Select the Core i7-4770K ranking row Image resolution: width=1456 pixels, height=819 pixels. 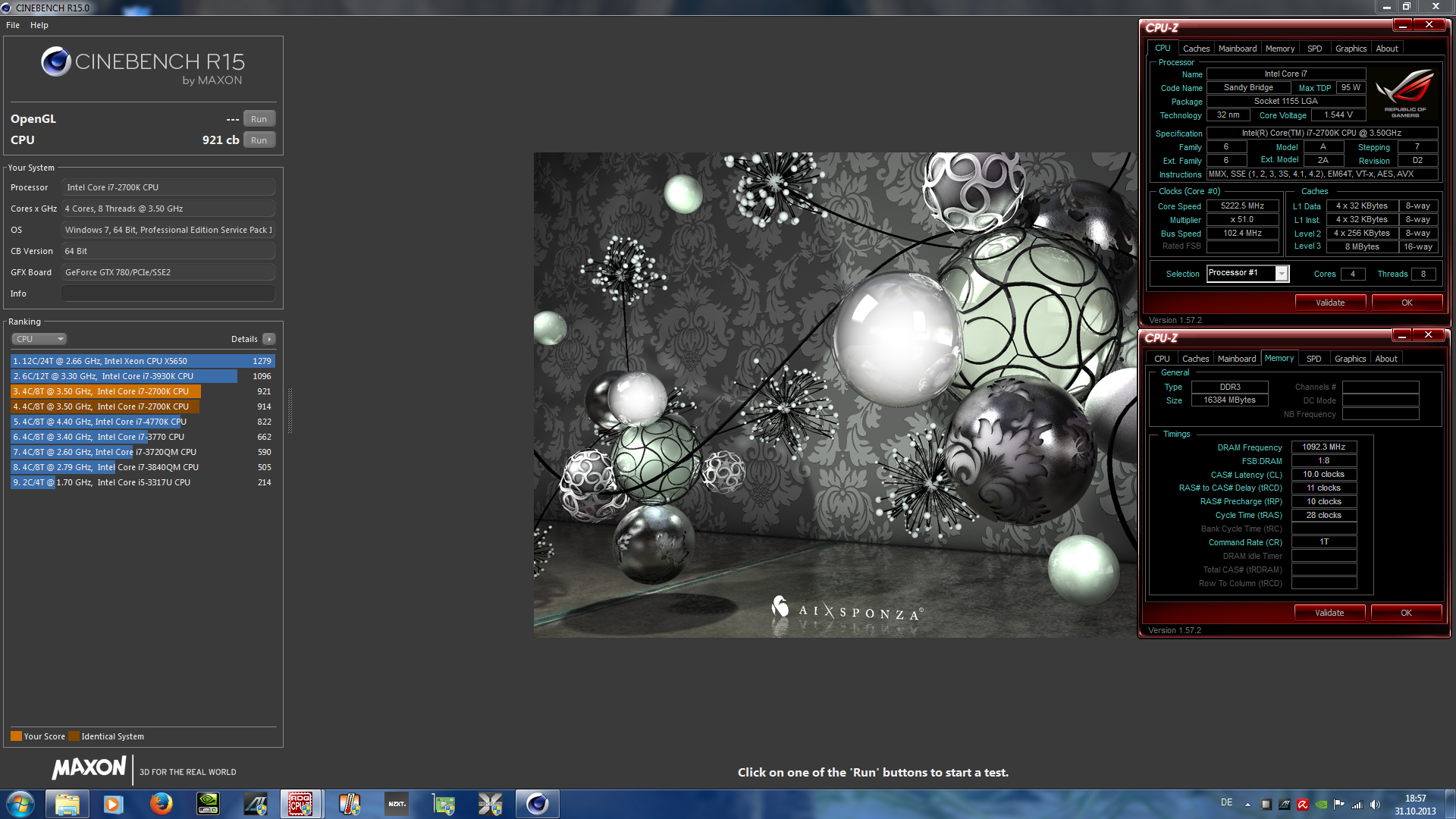(x=143, y=422)
